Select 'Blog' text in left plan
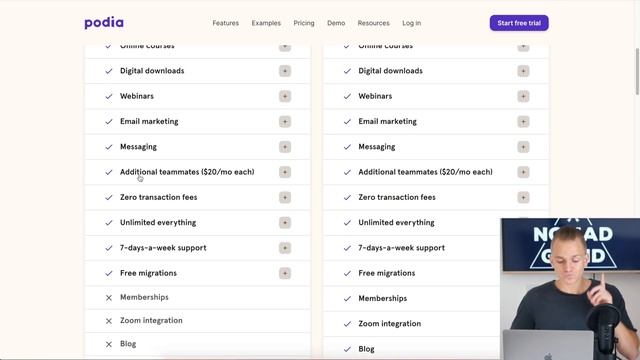Screen dimensions: 640x360 tap(128, 344)
